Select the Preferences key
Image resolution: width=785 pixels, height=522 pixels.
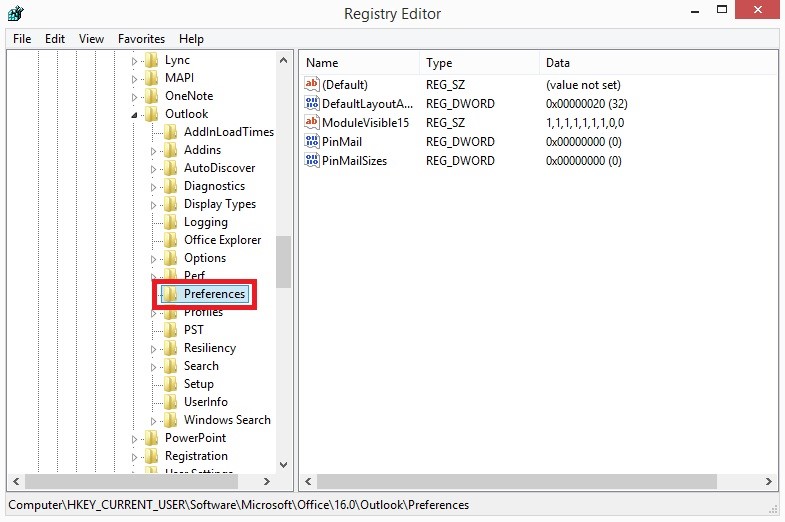214,294
